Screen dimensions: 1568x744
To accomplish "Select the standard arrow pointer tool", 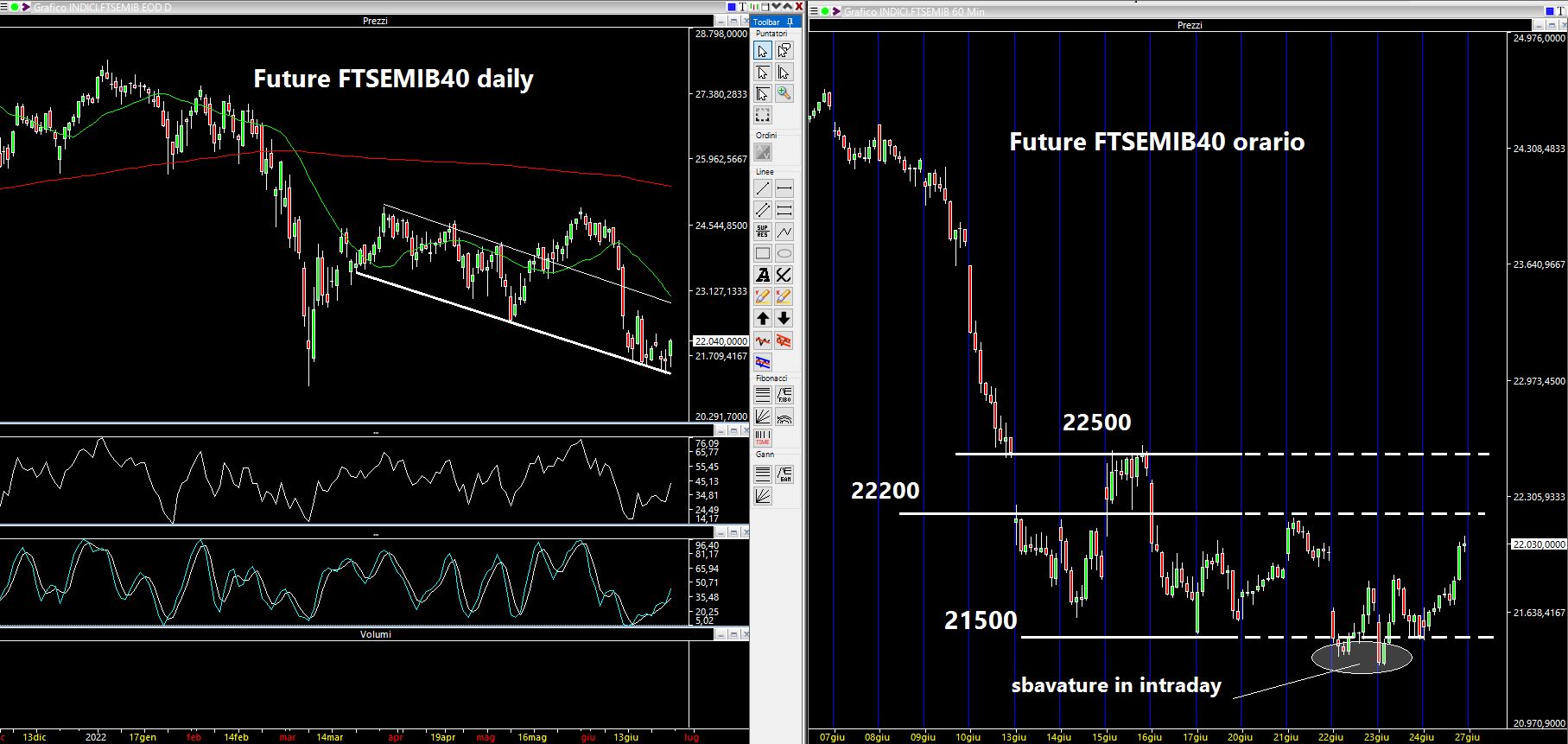I will 763,51.
